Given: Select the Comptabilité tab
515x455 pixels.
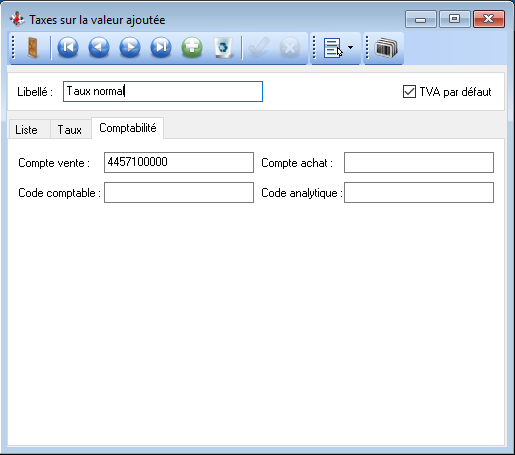Looking at the screenshot, I should [x=128, y=128].
